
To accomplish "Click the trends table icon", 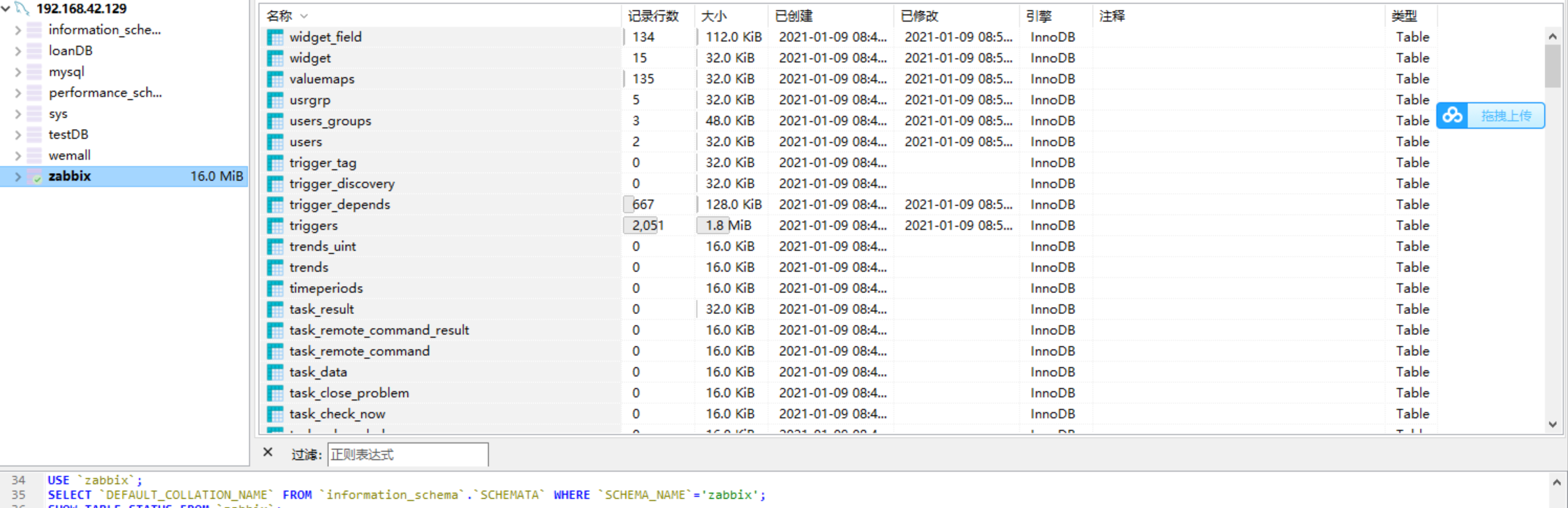I will pyautogui.click(x=275, y=267).
